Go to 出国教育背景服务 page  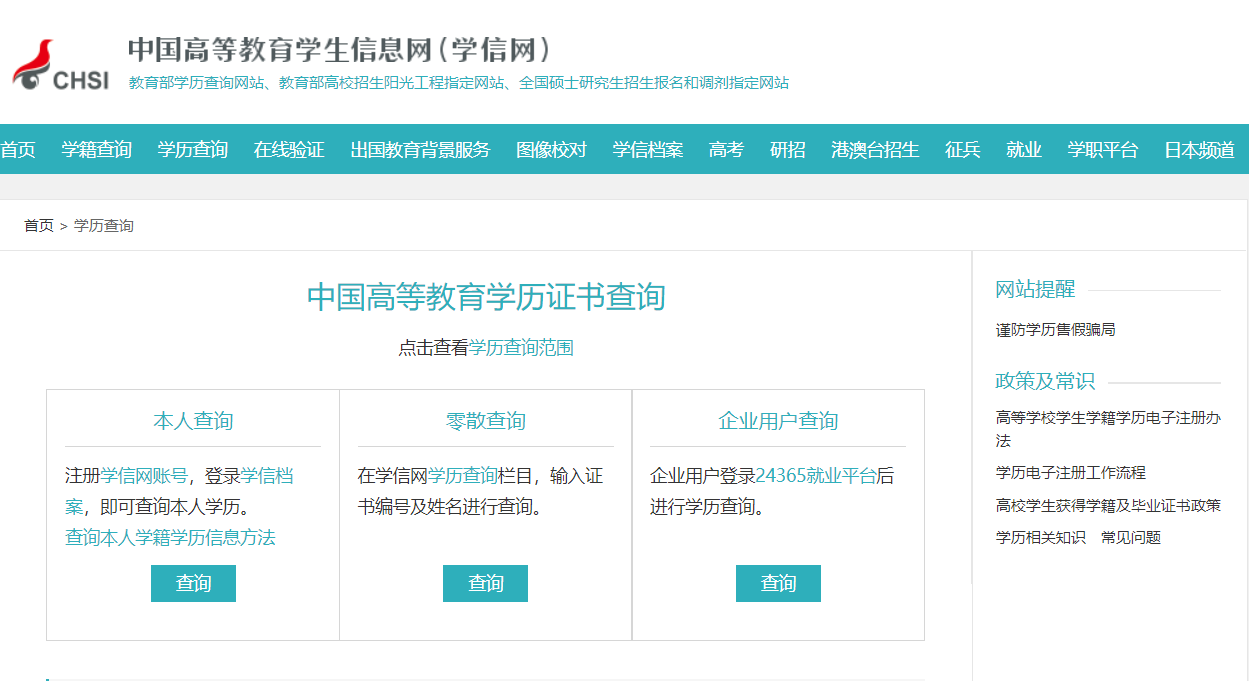pyautogui.click(x=419, y=149)
